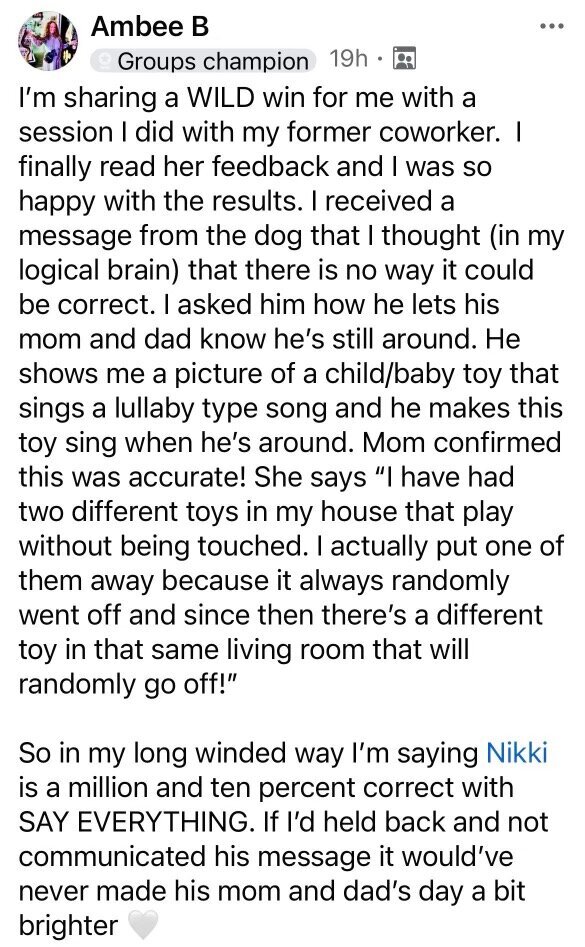The width and height of the screenshot is (585, 947).
Task: Open Ambee B's profile picture
Action: click(x=49, y=41)
